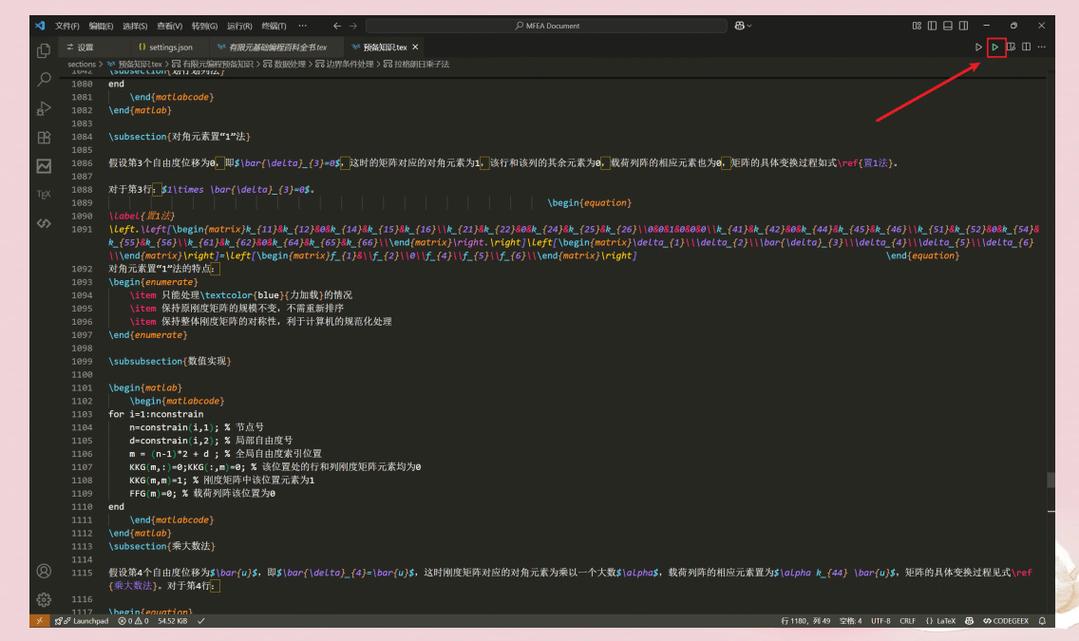This screenshot has width=1079, height=641.
Task: Click the remote window indicator in status bar
Action: coord(39,621)
